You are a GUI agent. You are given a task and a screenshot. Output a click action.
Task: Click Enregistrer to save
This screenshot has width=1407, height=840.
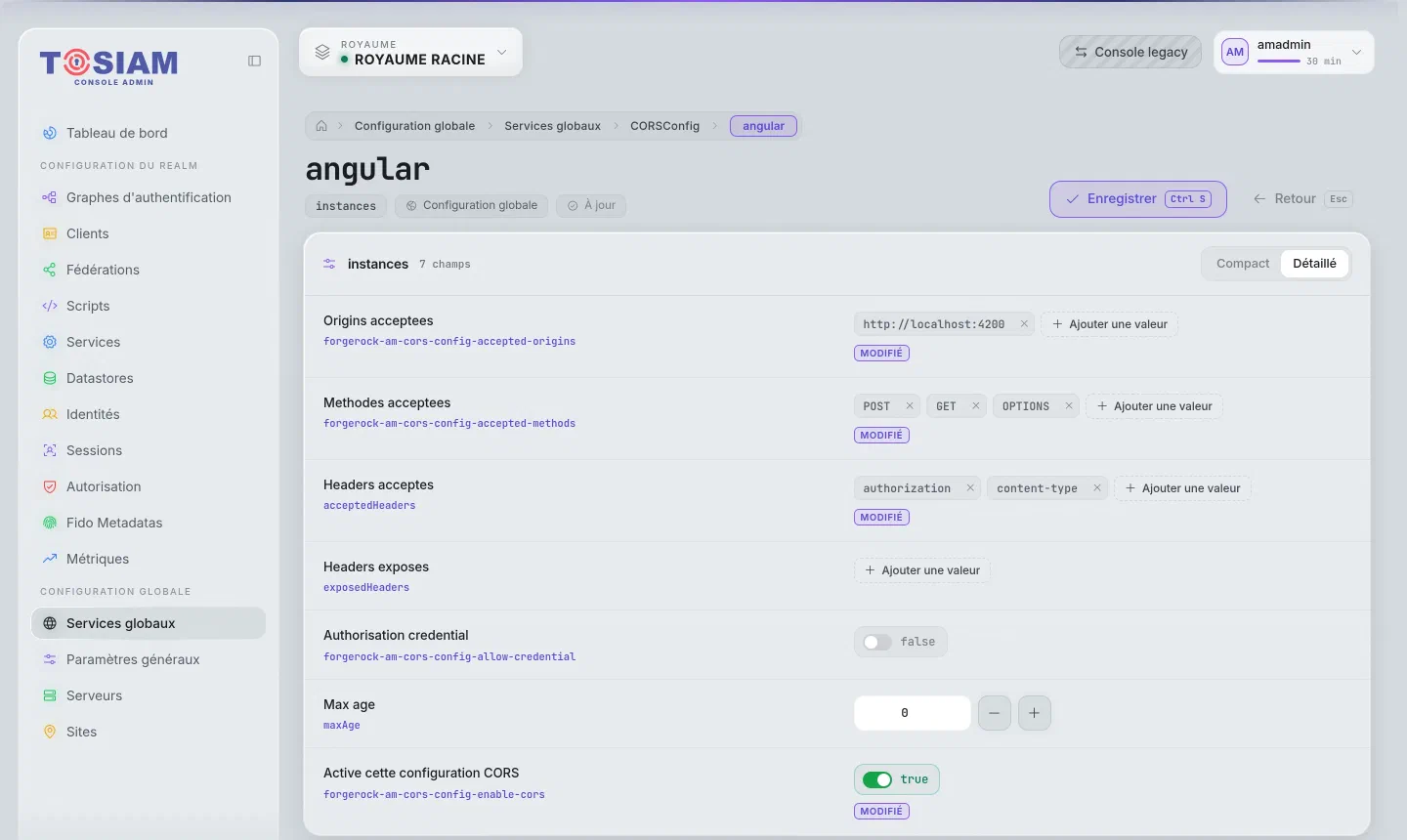point(1138,199)
